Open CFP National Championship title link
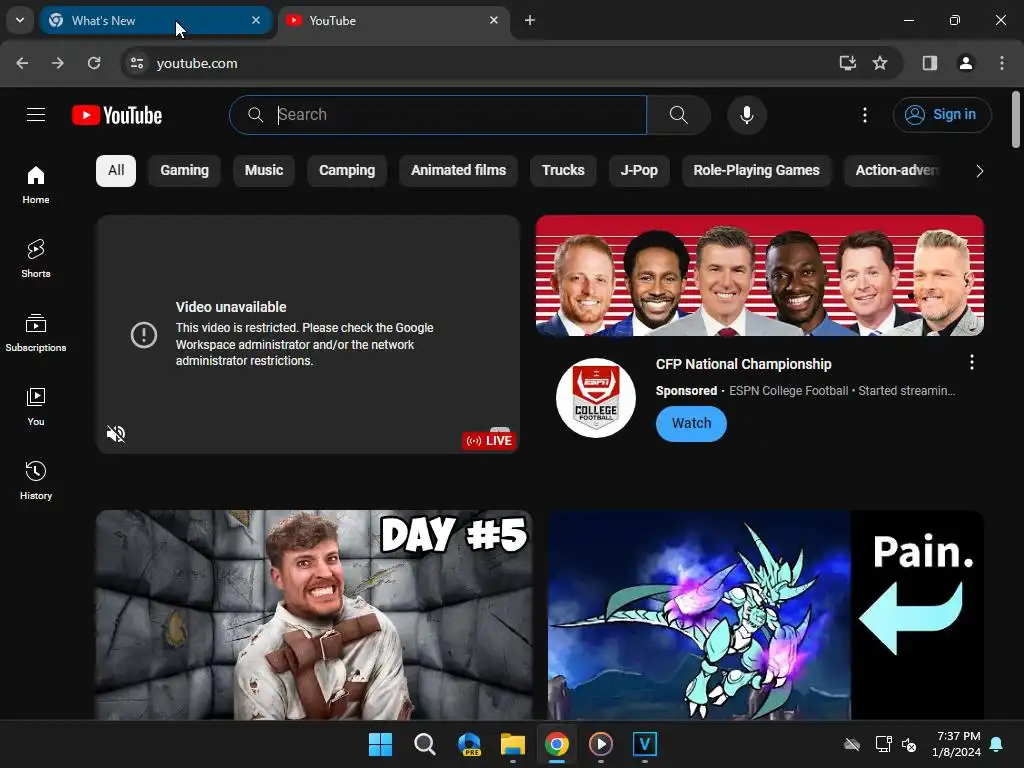The image size is (1024, 768). [743, 364]
